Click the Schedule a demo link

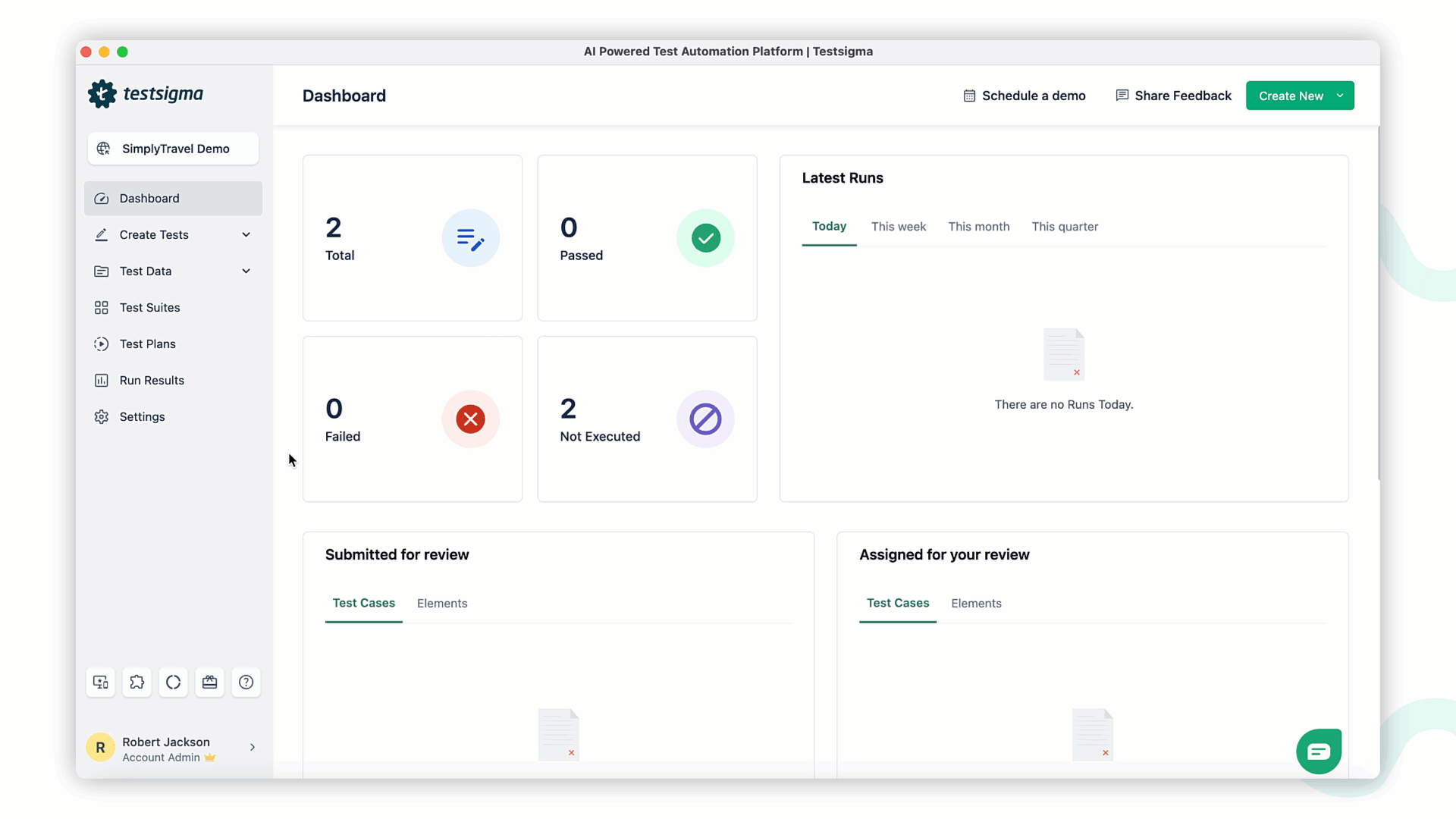point(1025,96)
